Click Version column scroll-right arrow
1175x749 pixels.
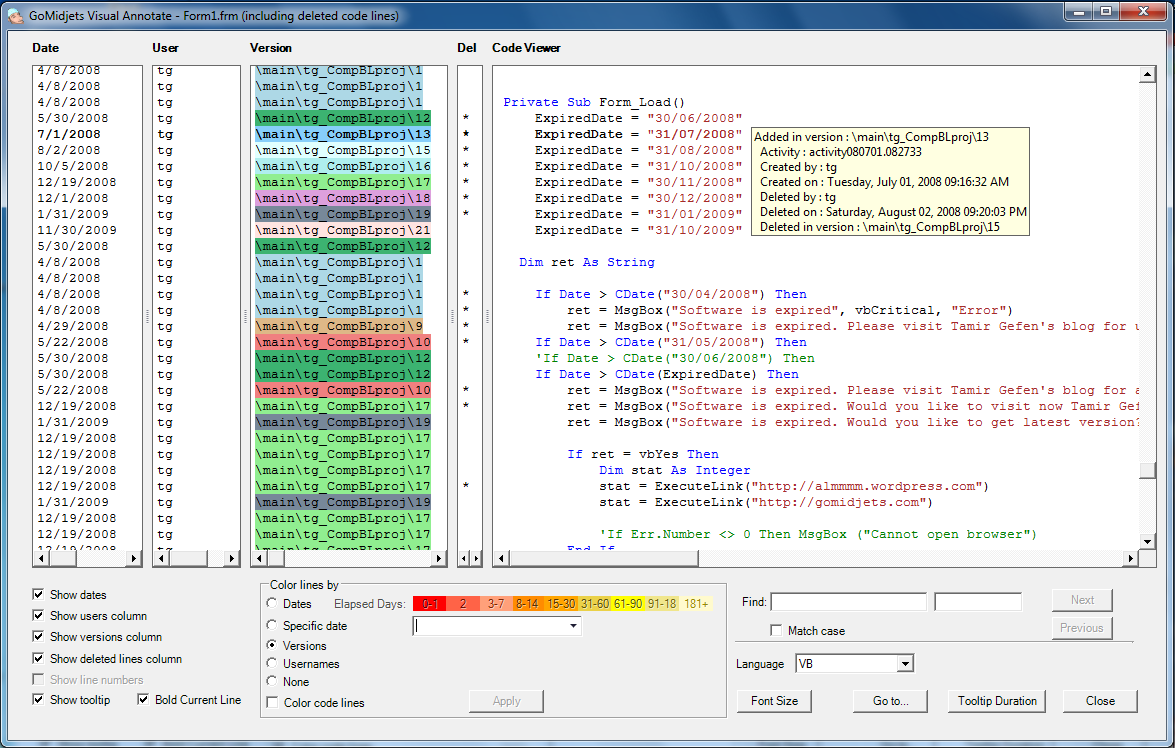click(439, 558)
